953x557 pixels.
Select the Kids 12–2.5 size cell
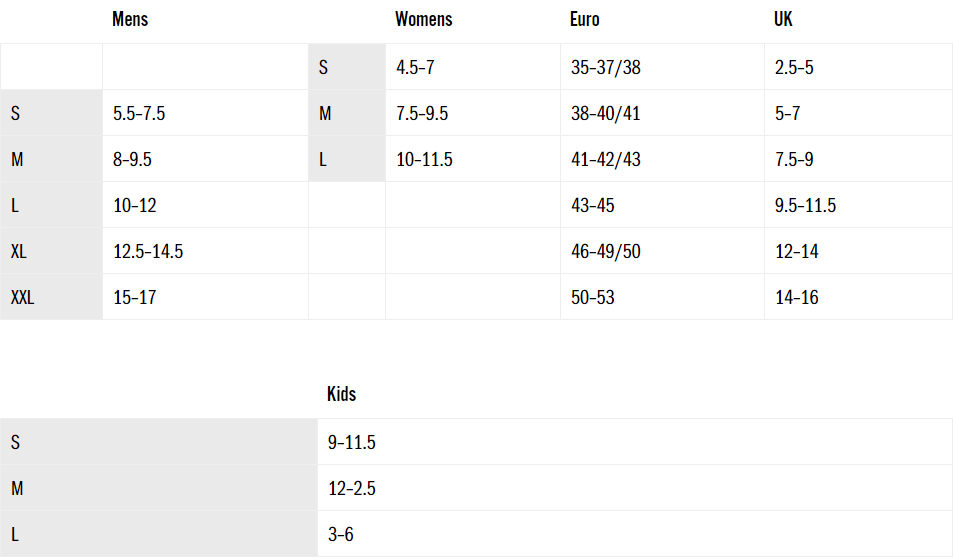point(351,489)
